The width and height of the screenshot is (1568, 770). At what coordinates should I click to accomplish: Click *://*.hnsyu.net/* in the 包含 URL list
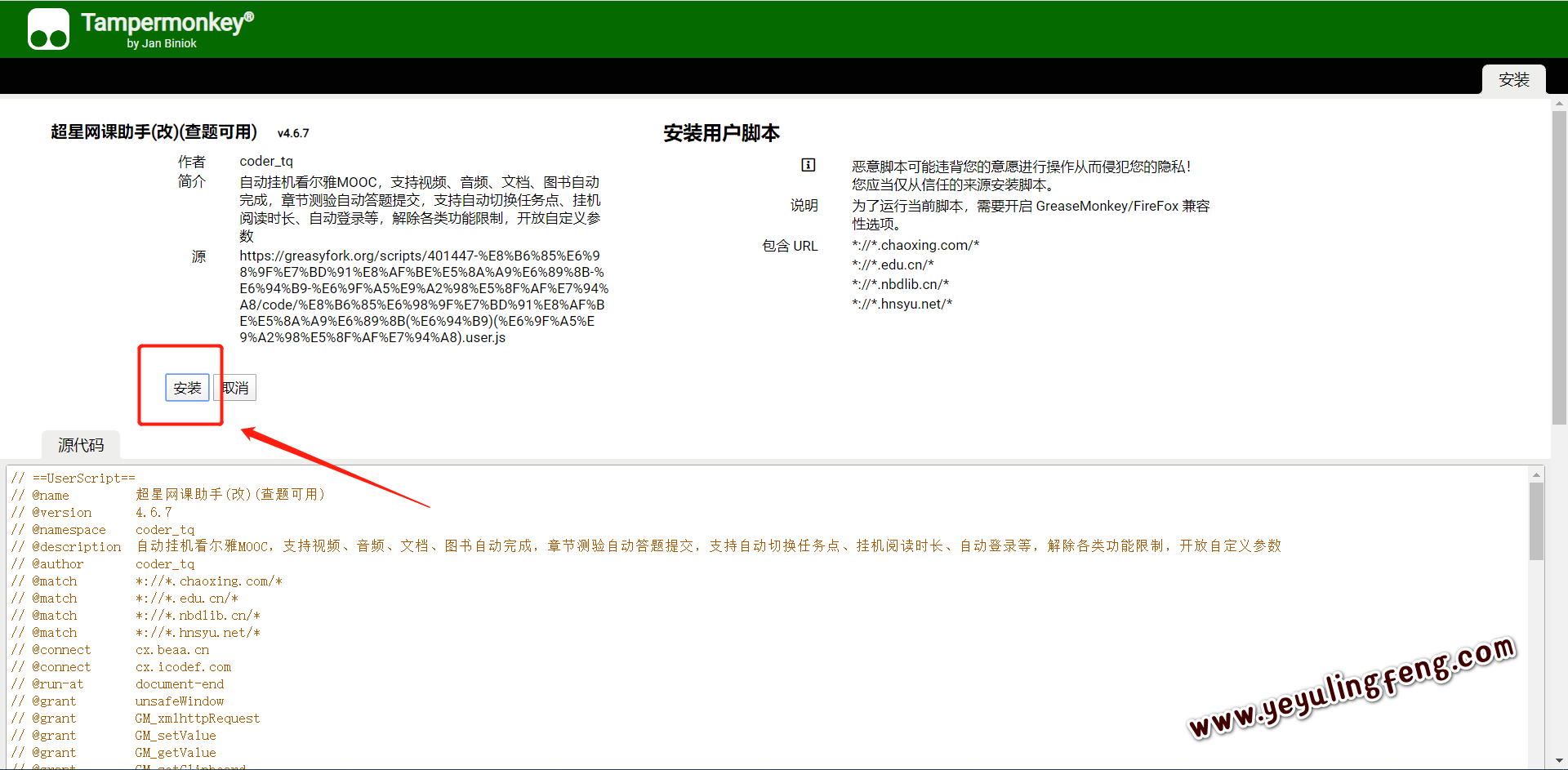pyautogui.click(x=902, y=304)
